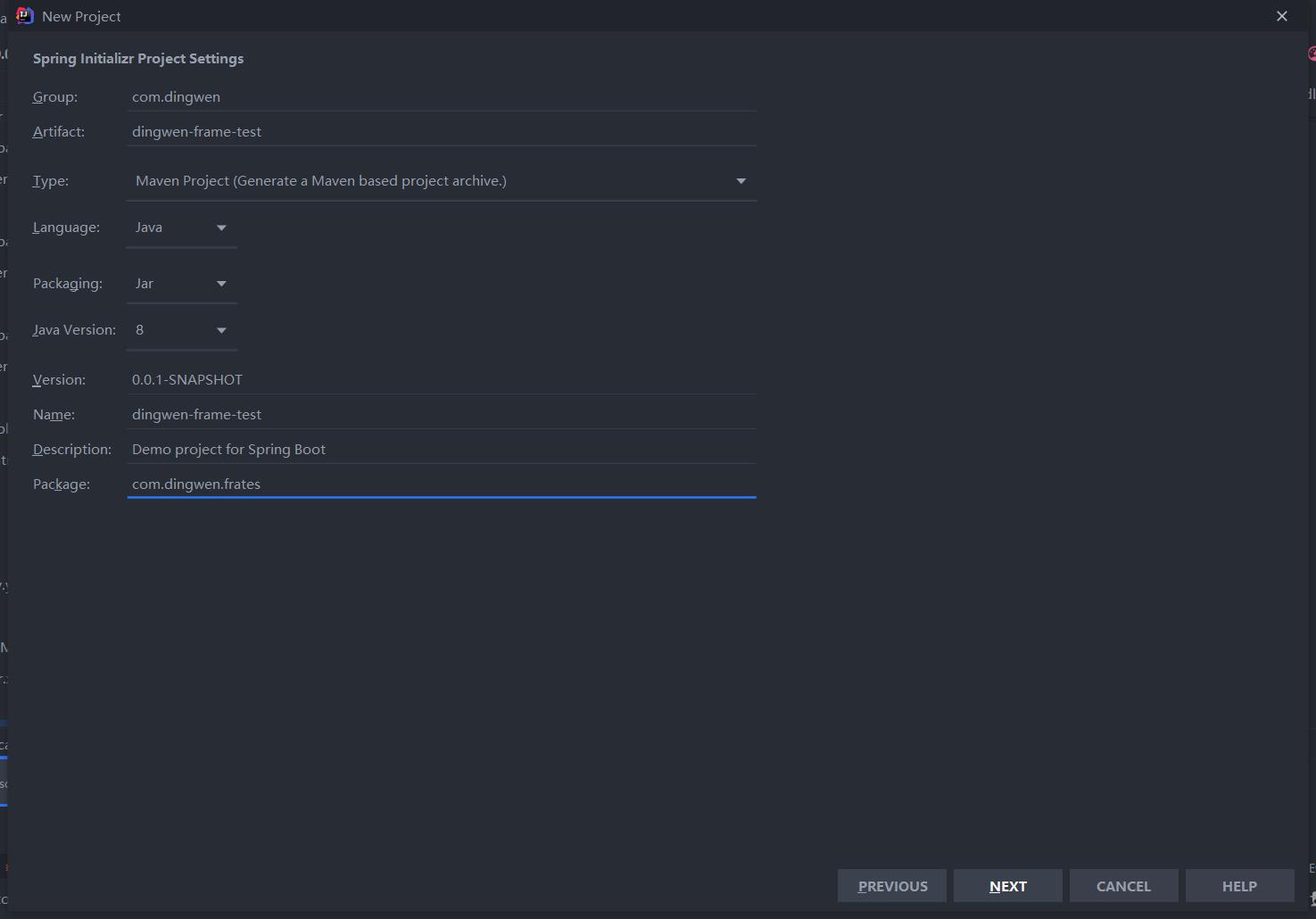Screen dimensions: 1316x919
Task: Open the Type dropdown Maven Project
Action: [x=442, y=180]
